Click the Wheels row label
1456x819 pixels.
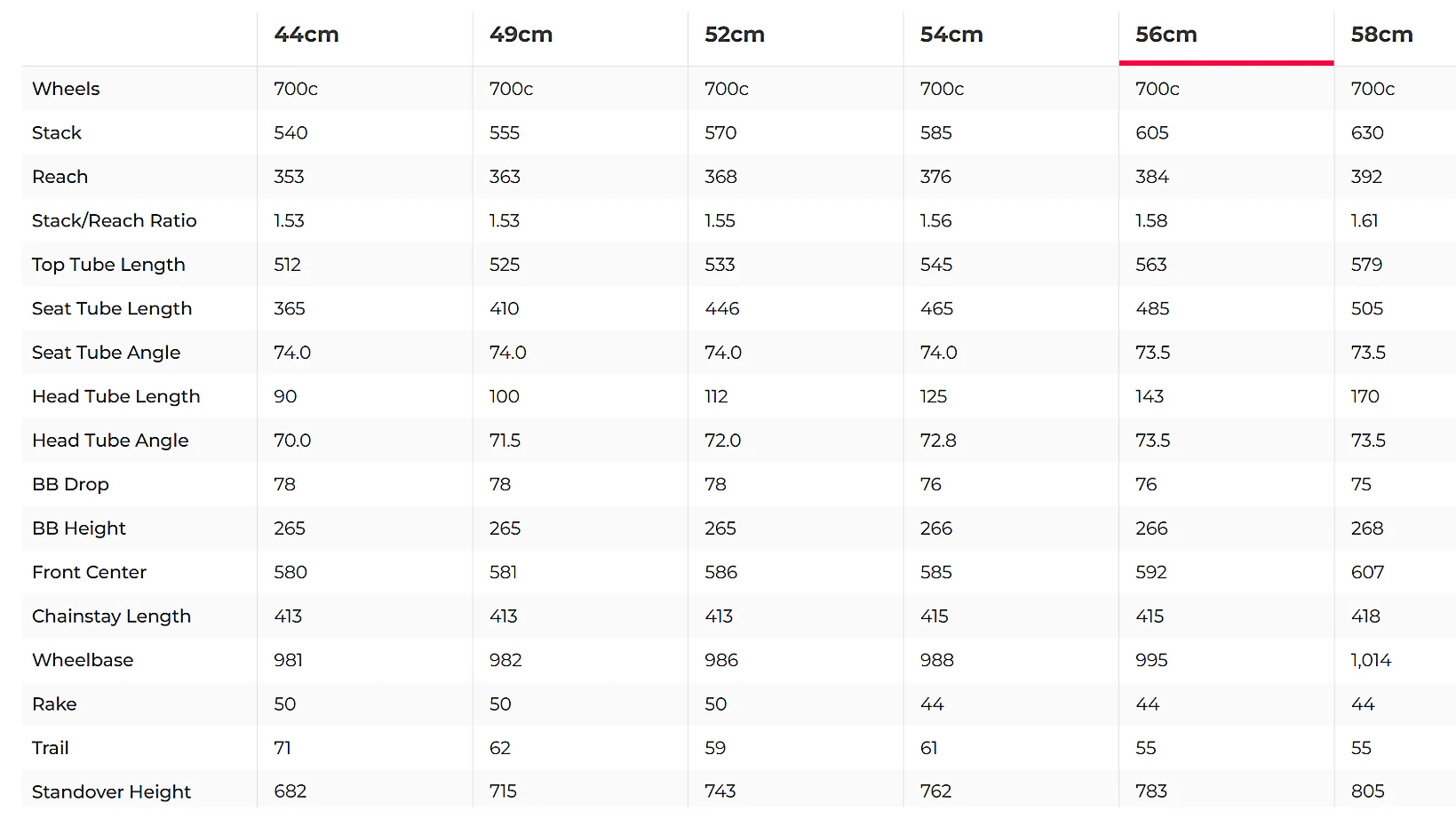coord(66,89)
